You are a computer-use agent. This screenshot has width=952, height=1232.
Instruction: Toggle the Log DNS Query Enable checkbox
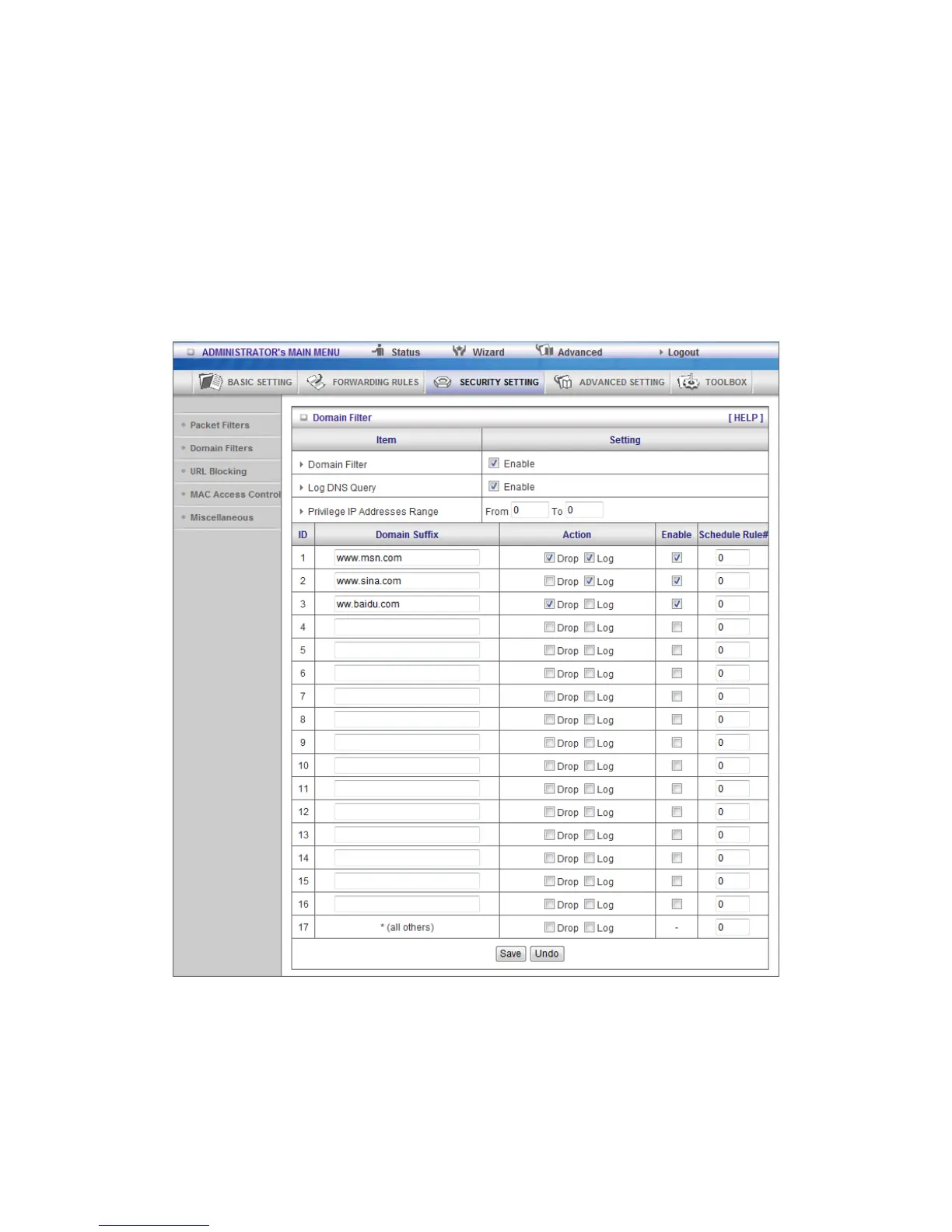coord(494,486)
